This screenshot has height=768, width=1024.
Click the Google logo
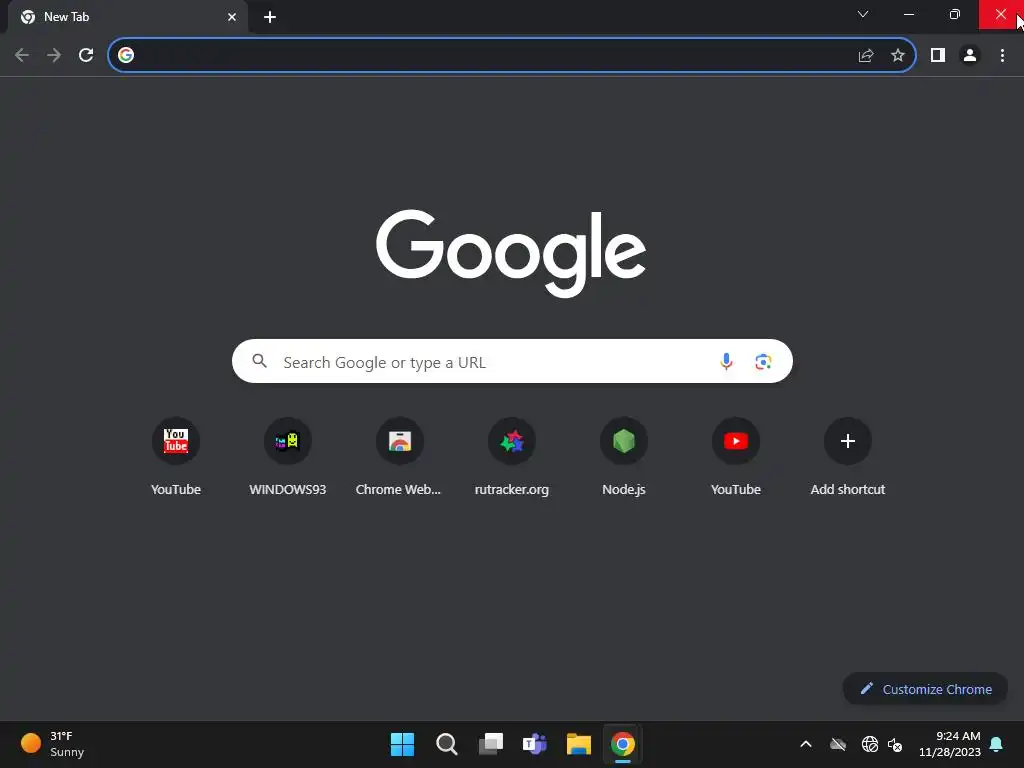point(511,253)
